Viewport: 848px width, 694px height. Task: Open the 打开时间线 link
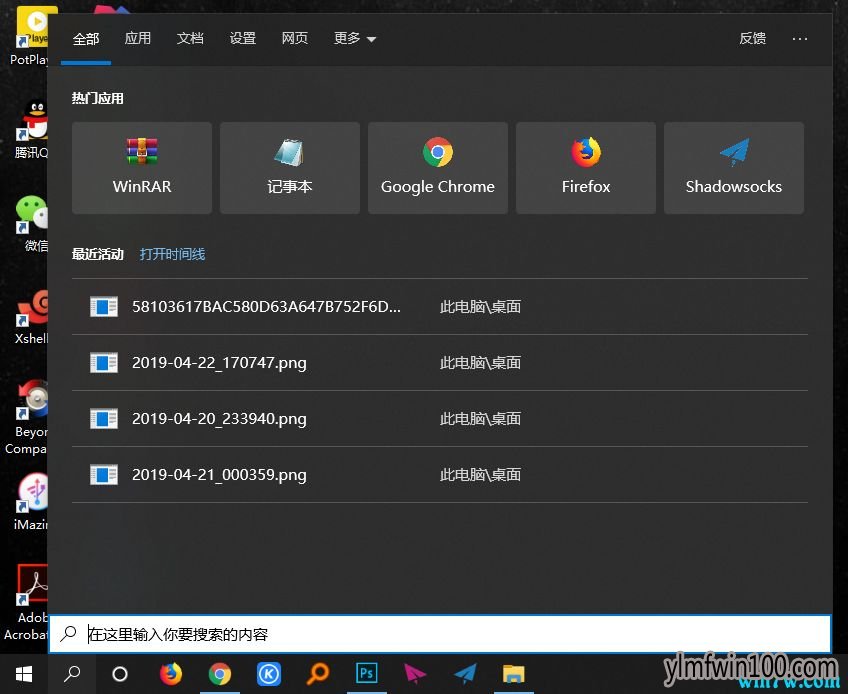(173, 254)
